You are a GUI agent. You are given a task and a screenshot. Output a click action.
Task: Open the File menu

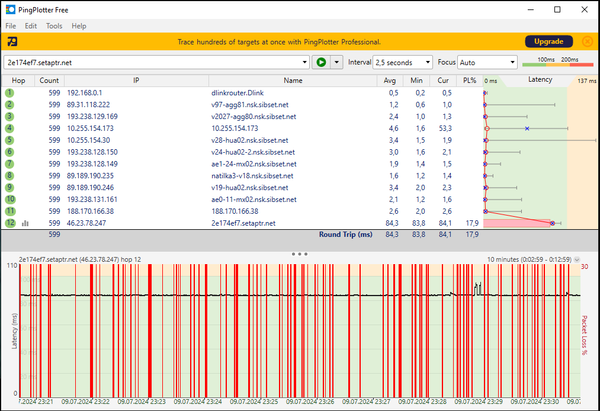(x=11, y=26)
